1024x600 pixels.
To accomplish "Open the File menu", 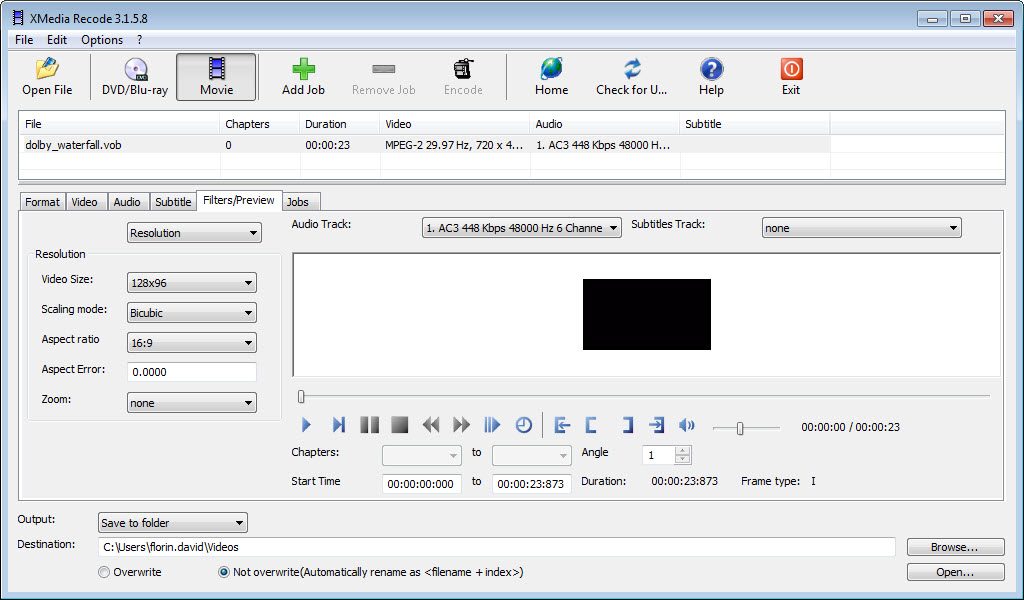I will point(24,40).
